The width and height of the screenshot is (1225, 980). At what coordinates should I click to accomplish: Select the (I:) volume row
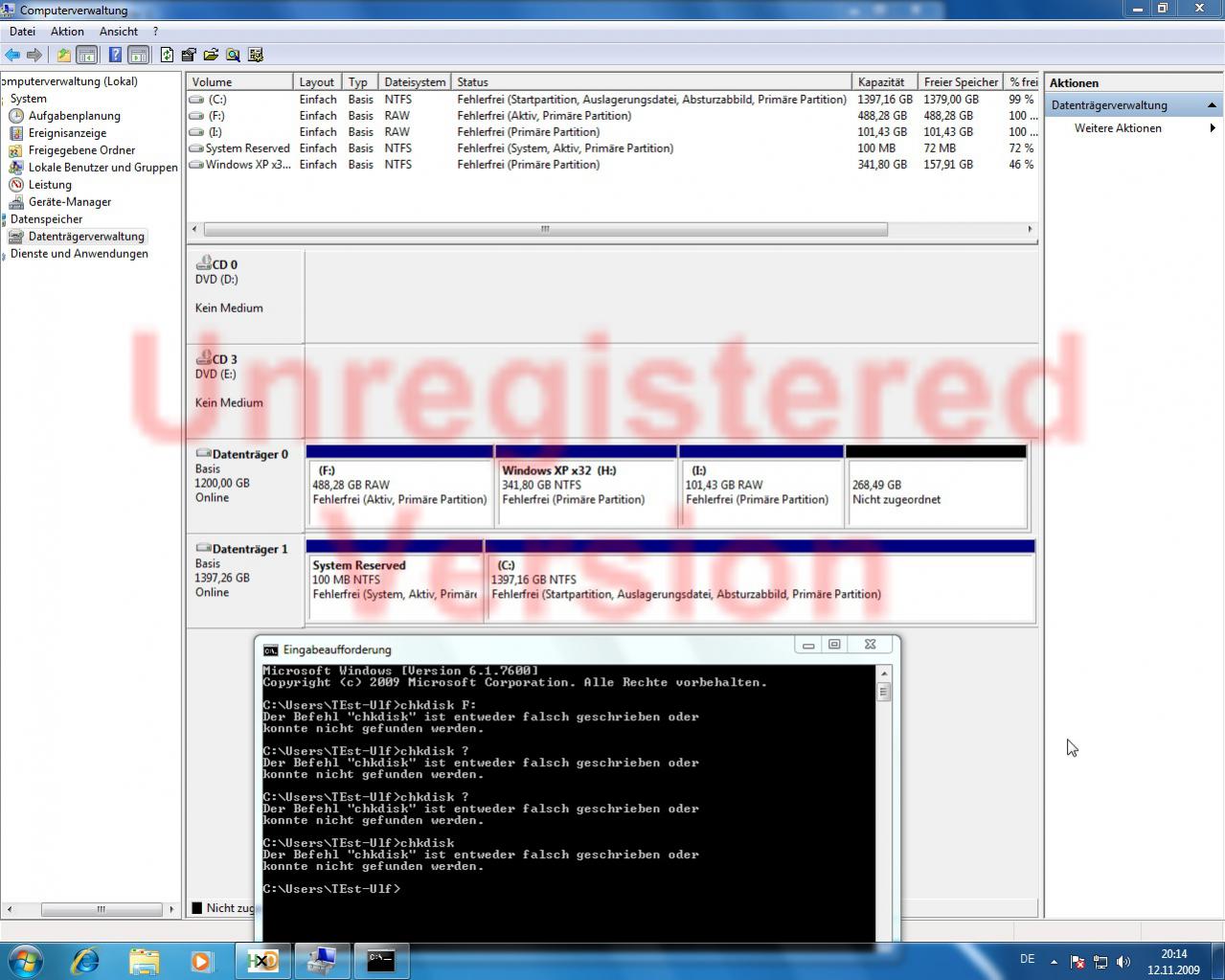(612, 132)
